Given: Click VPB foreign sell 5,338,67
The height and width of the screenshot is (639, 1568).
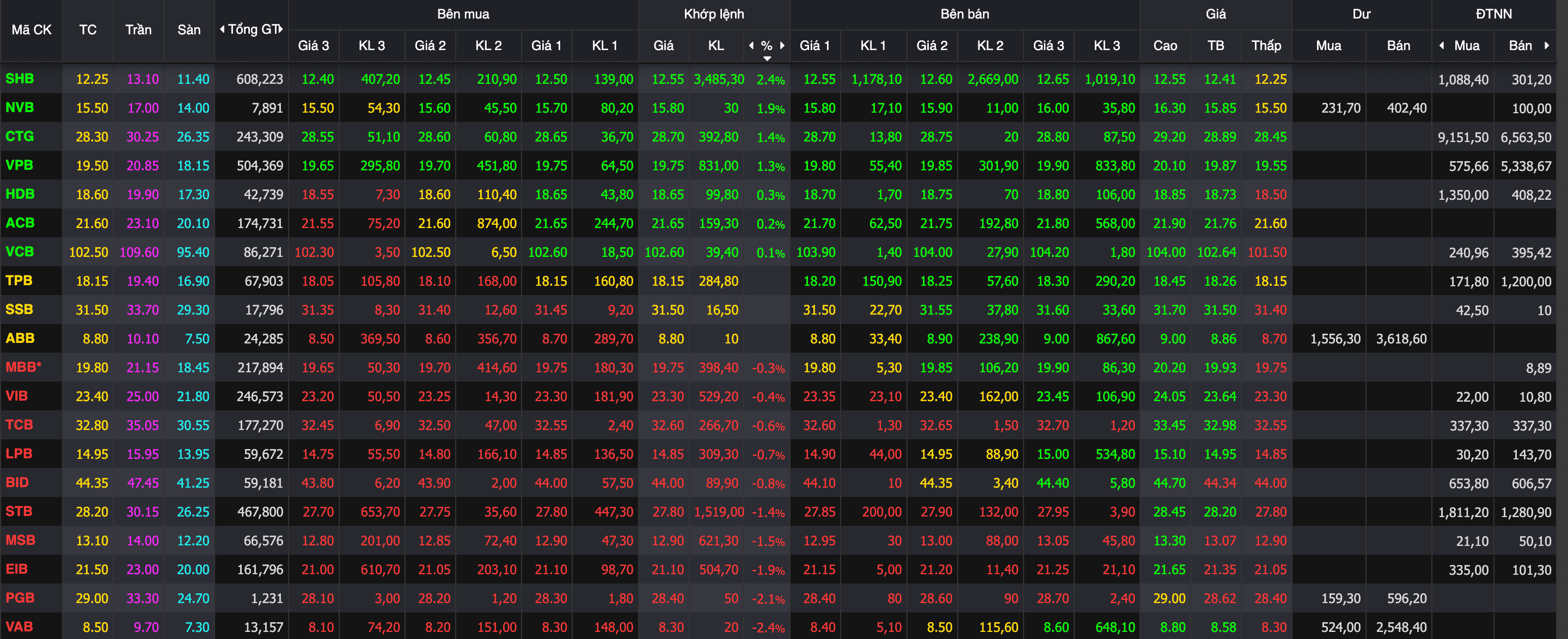Looking at the screenshot, I should [1526, 165].
